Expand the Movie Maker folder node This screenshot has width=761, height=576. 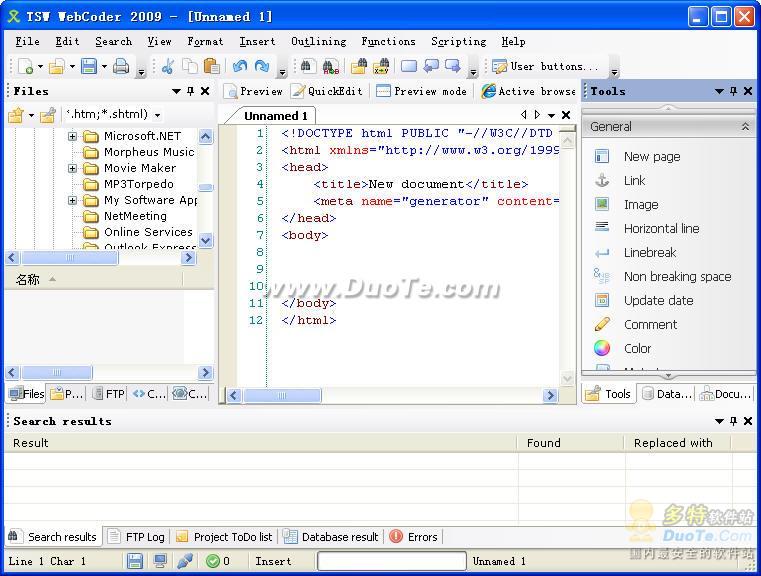pyautogui.click(x=72, y=168)
